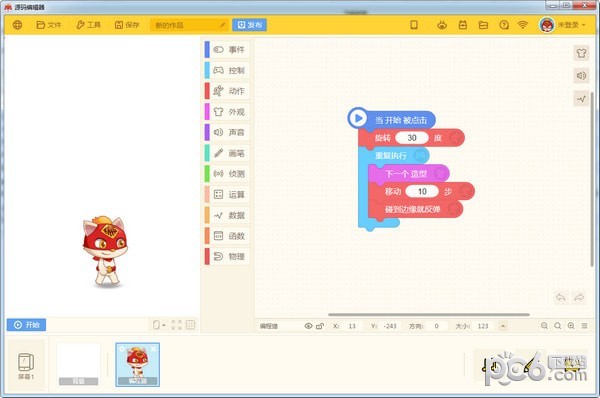Select the 屏幕1 screen item

[x=26, y=365]
